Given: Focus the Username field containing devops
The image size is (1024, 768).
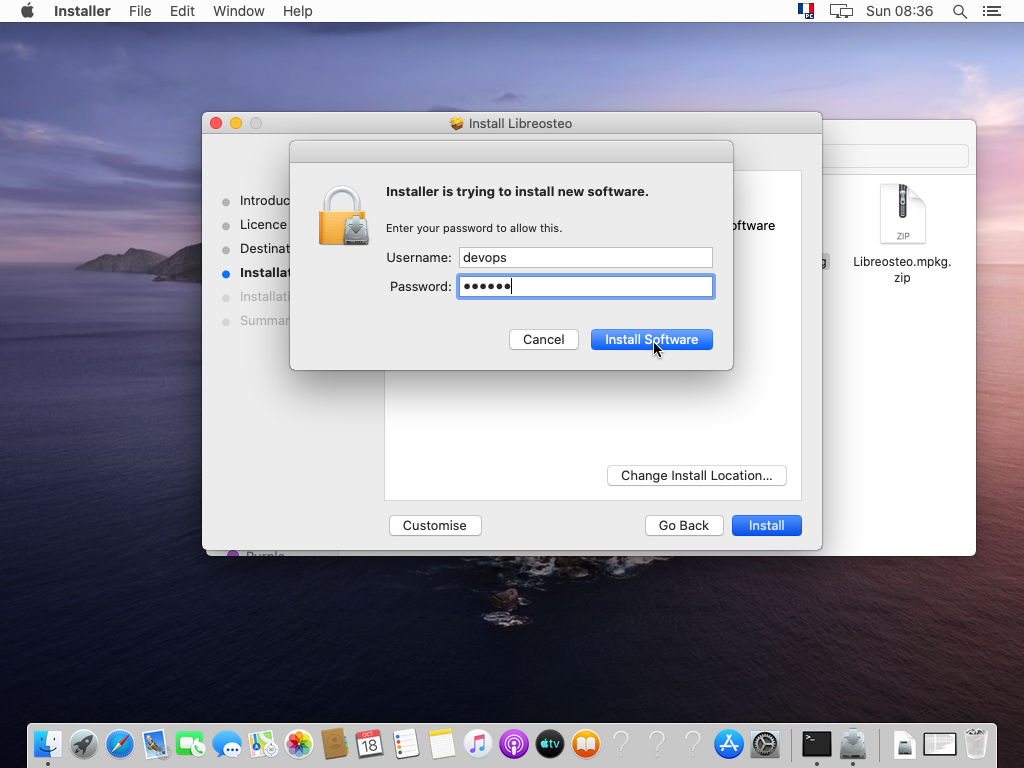Looking at the screenshot, I should pos(586,257).
